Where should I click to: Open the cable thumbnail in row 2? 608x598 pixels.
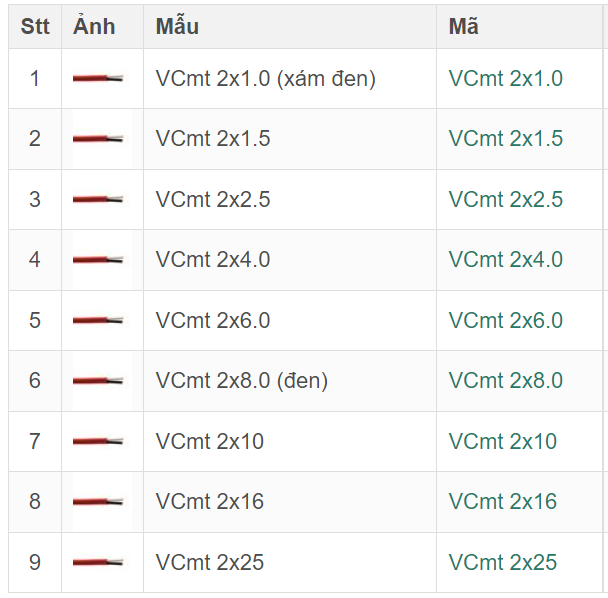pyautogui.click(x=99, y=139)
